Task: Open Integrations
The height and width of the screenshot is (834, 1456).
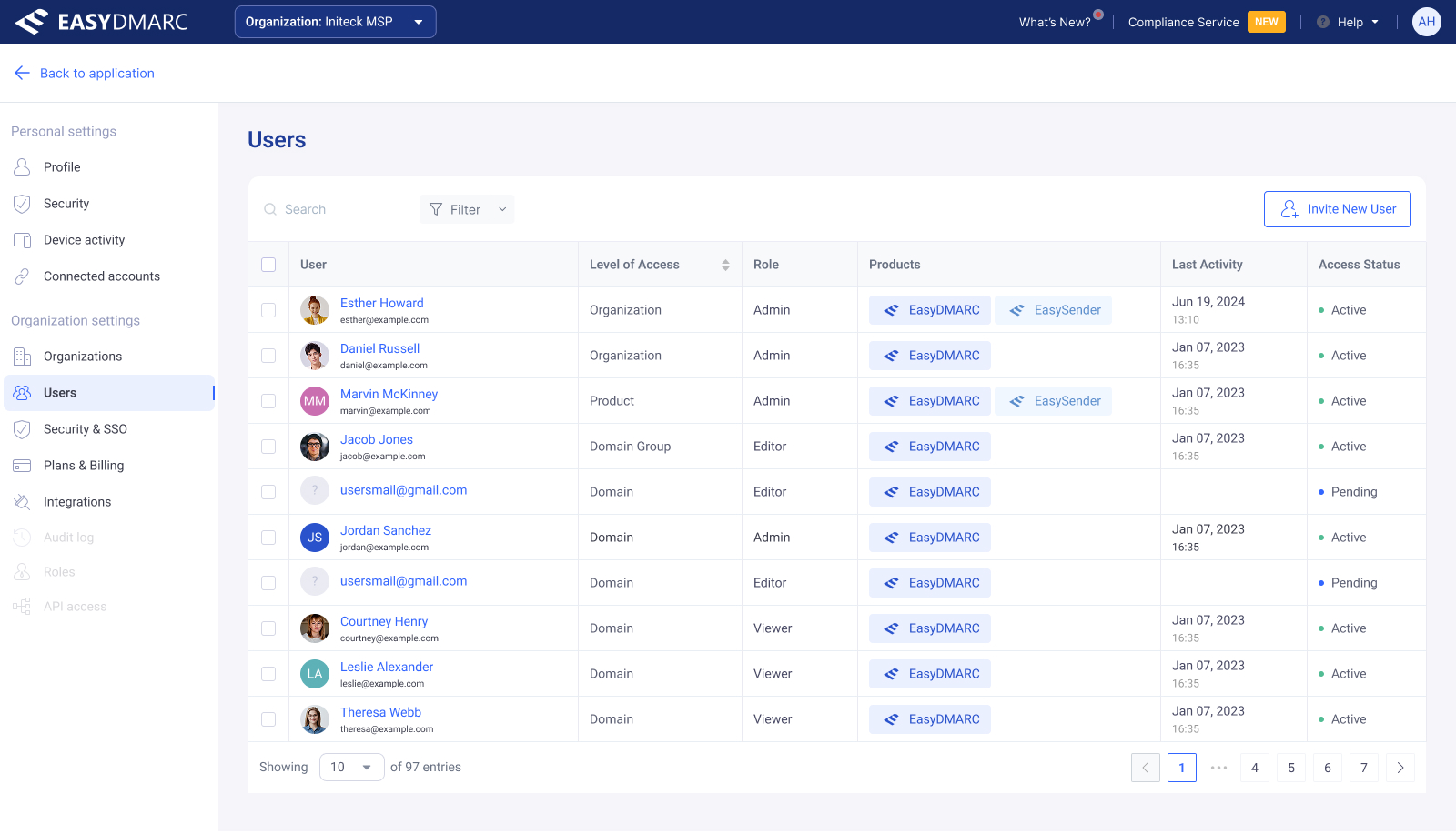Action: [109, 502]
